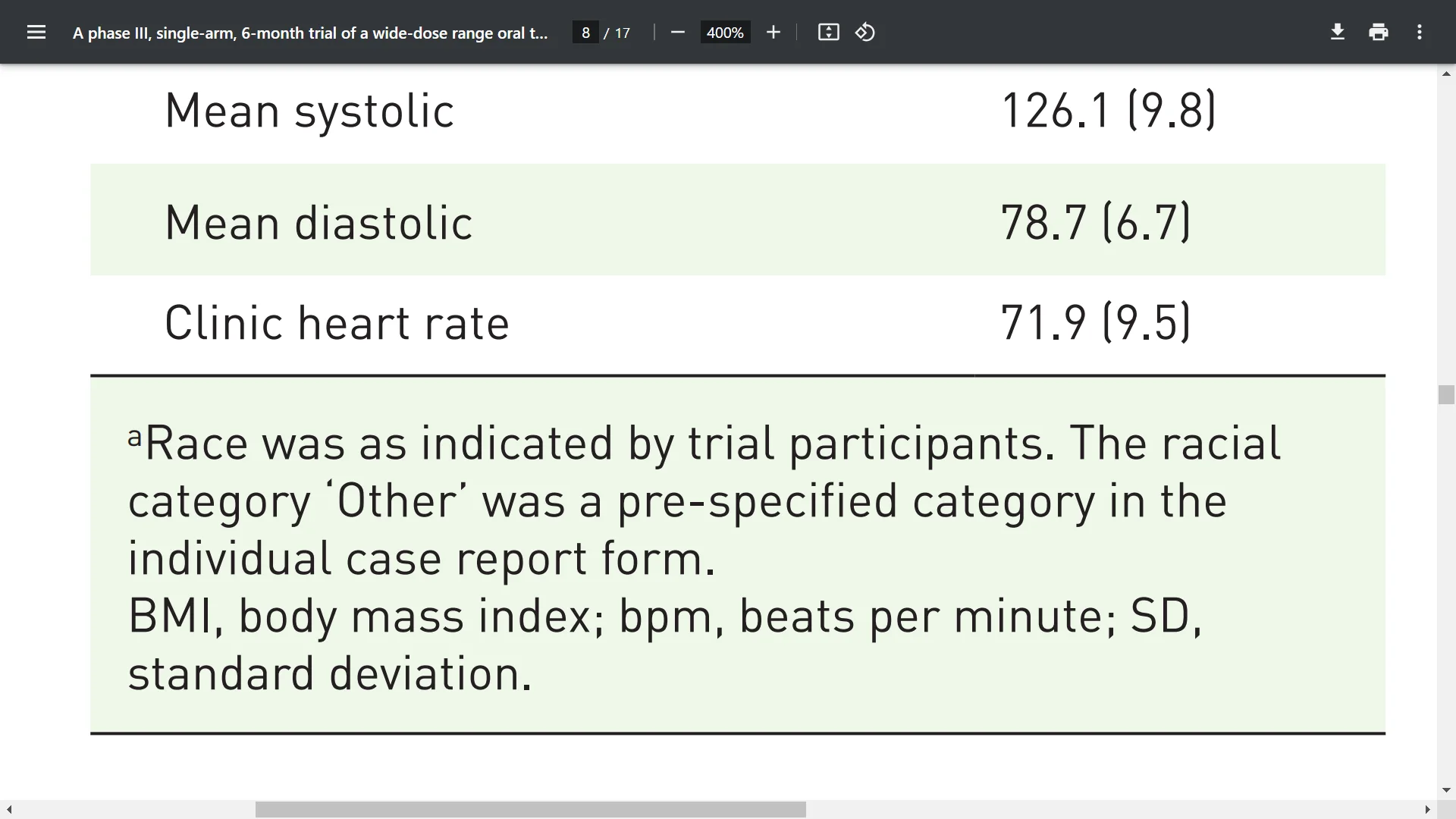Click the Race footnote text
1456x819 pixels.
click(x=704, y=500)
